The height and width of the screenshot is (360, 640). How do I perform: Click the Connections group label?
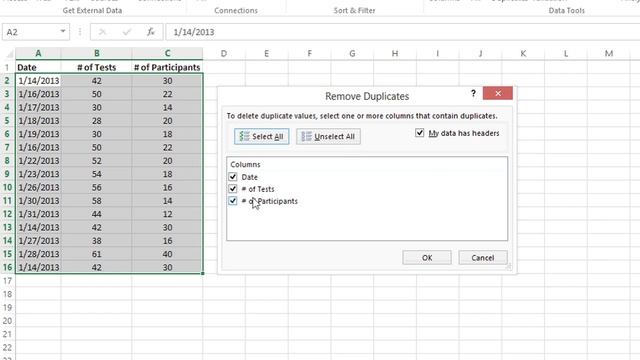236,11
